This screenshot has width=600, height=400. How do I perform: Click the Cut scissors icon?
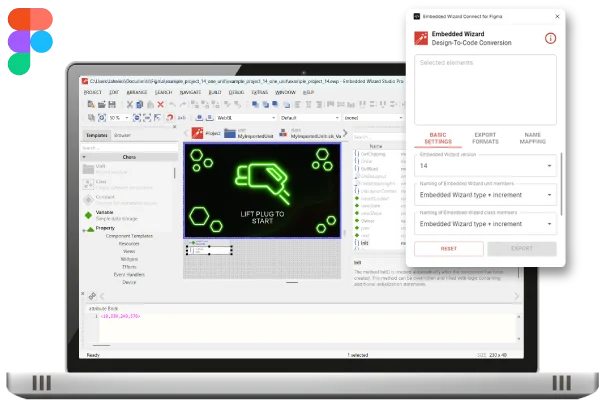tap(130, 104)
